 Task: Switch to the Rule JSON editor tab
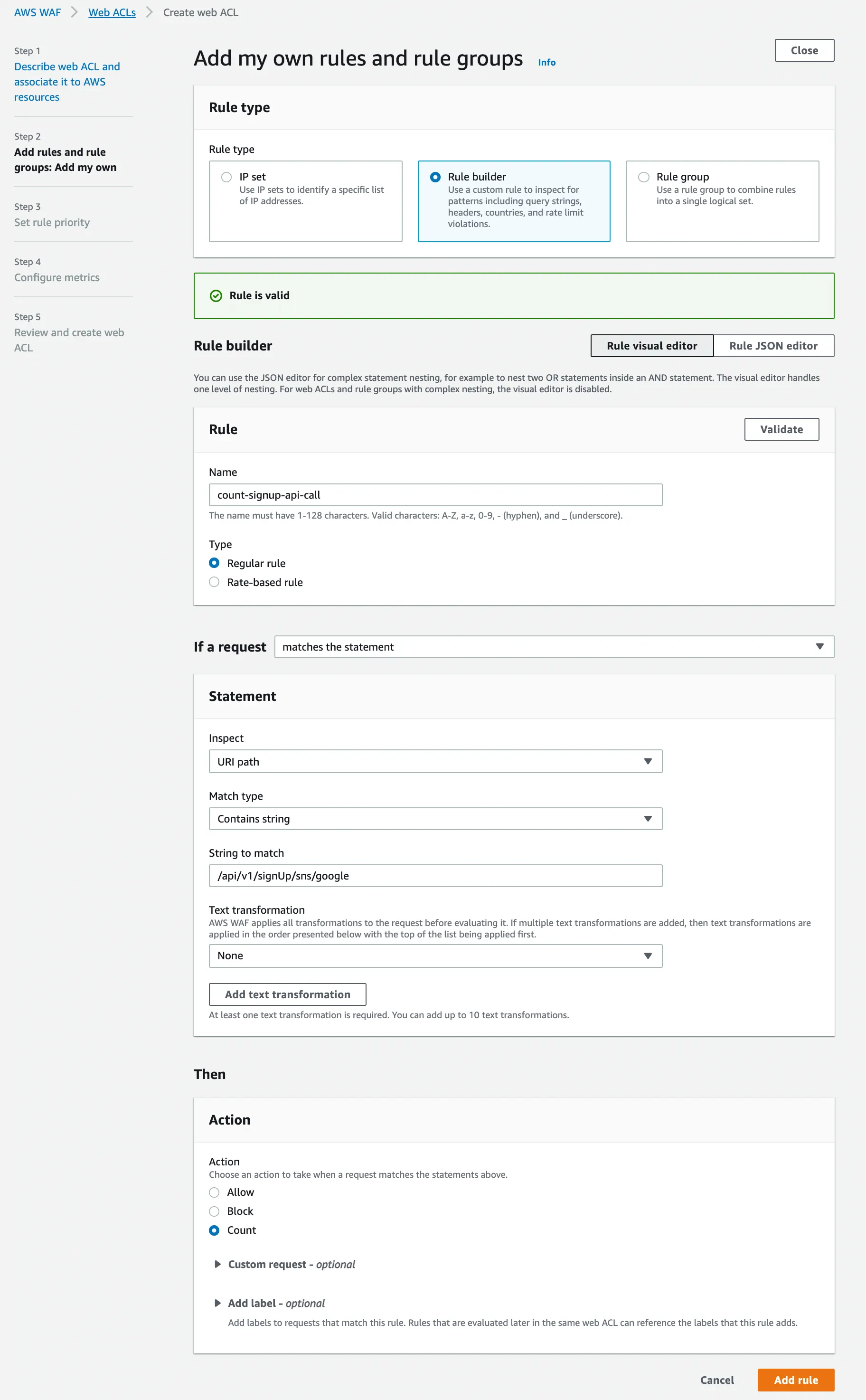(773, 346)
